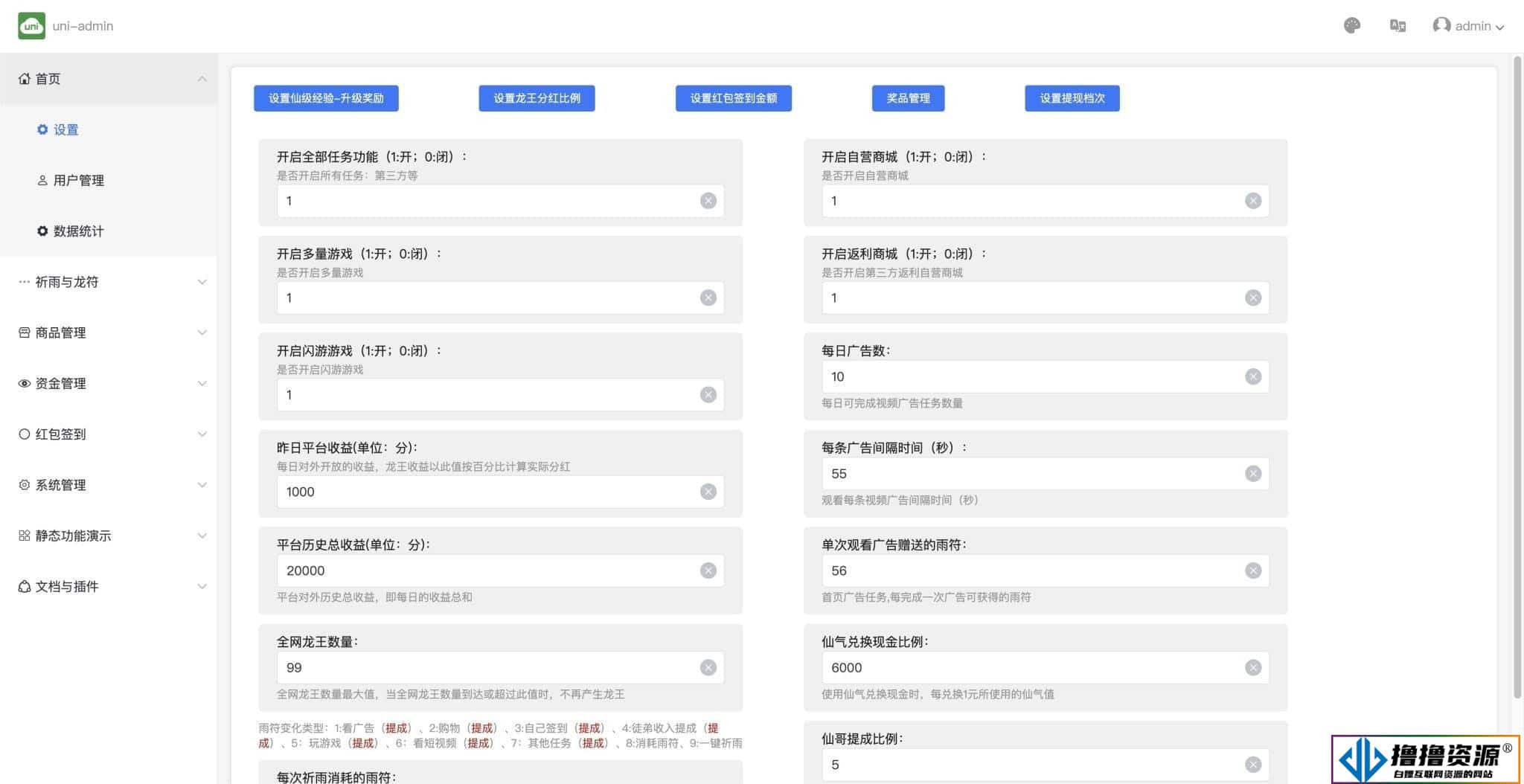
Task: Select the 祈雨与龙符 menu item
Action: tap(109, 282)
